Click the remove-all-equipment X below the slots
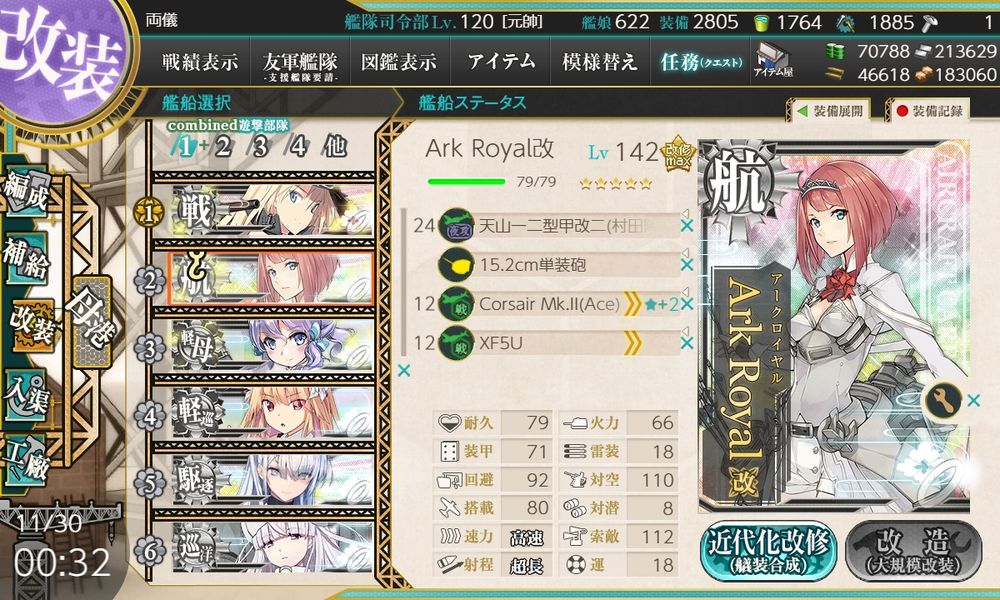 (404, 370)
